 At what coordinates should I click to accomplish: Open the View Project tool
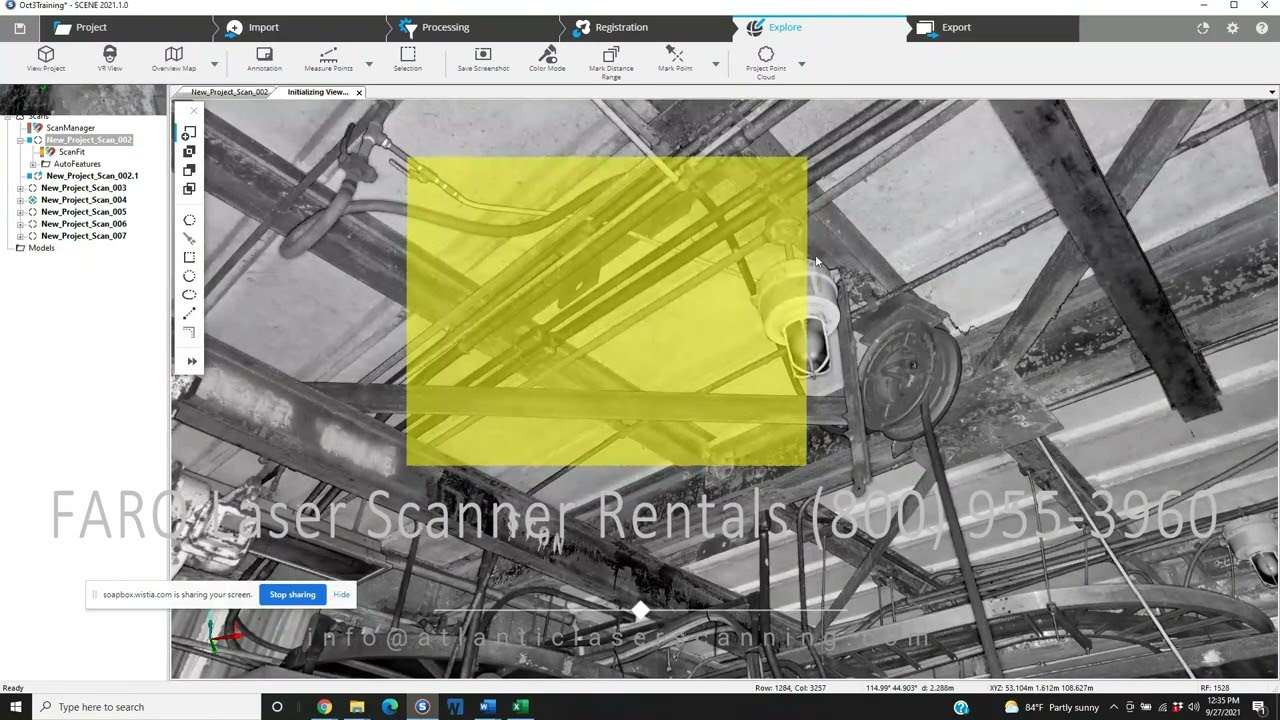click(46, 59)
